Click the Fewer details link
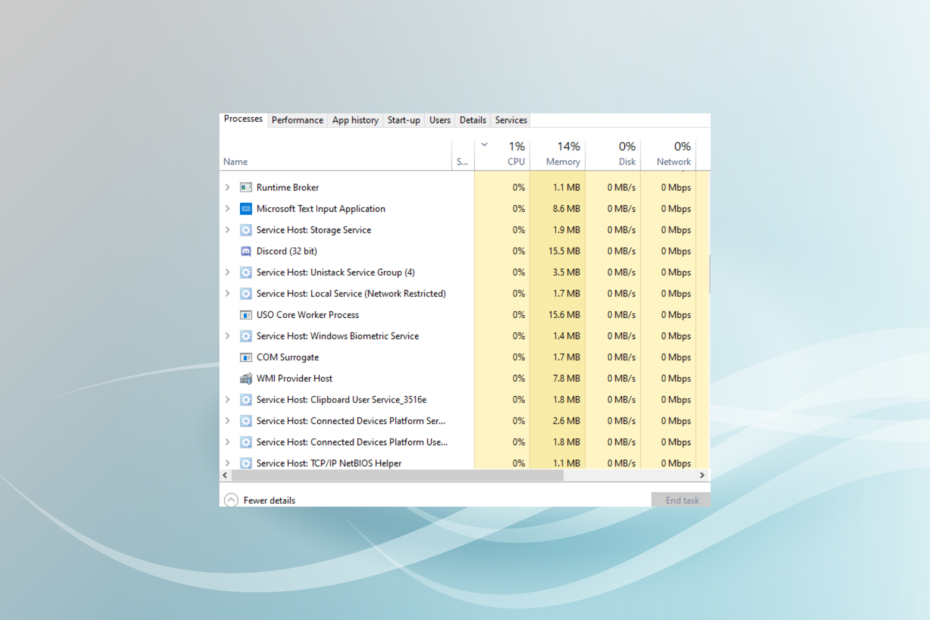The height and width of the screenshot is (620, 930). pos(269,501)
